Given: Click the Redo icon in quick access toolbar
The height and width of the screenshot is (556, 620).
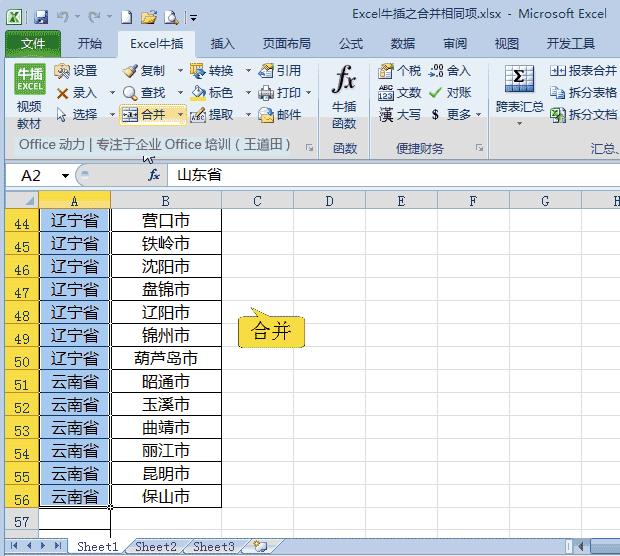Looking at the screenshot, I should click(x=94, y=17).
